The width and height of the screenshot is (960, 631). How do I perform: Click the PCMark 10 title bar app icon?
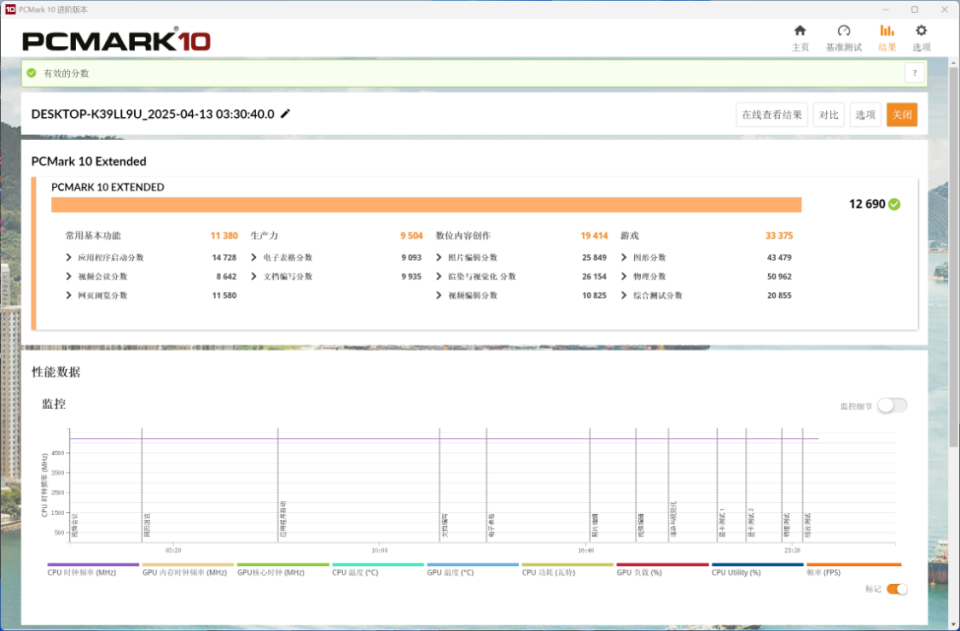click(10, 9)
